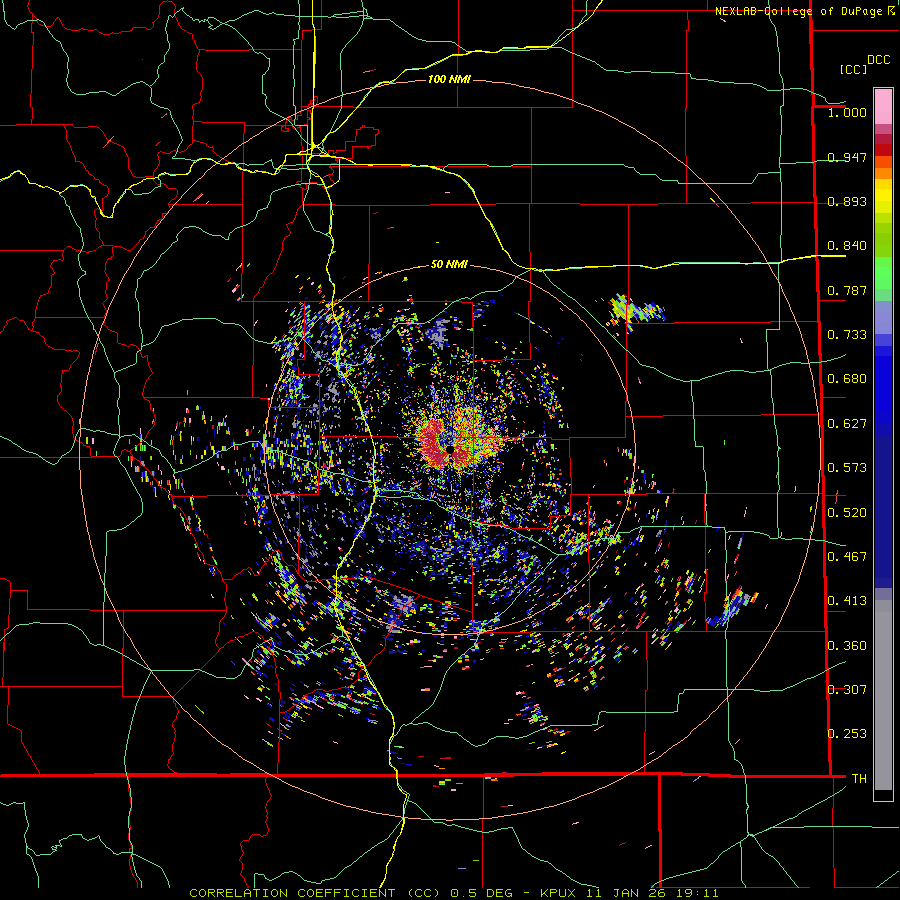Screen dimensions: 900x900
Task: Click the 0.787 scale value
Action: [x=847, y=290]
